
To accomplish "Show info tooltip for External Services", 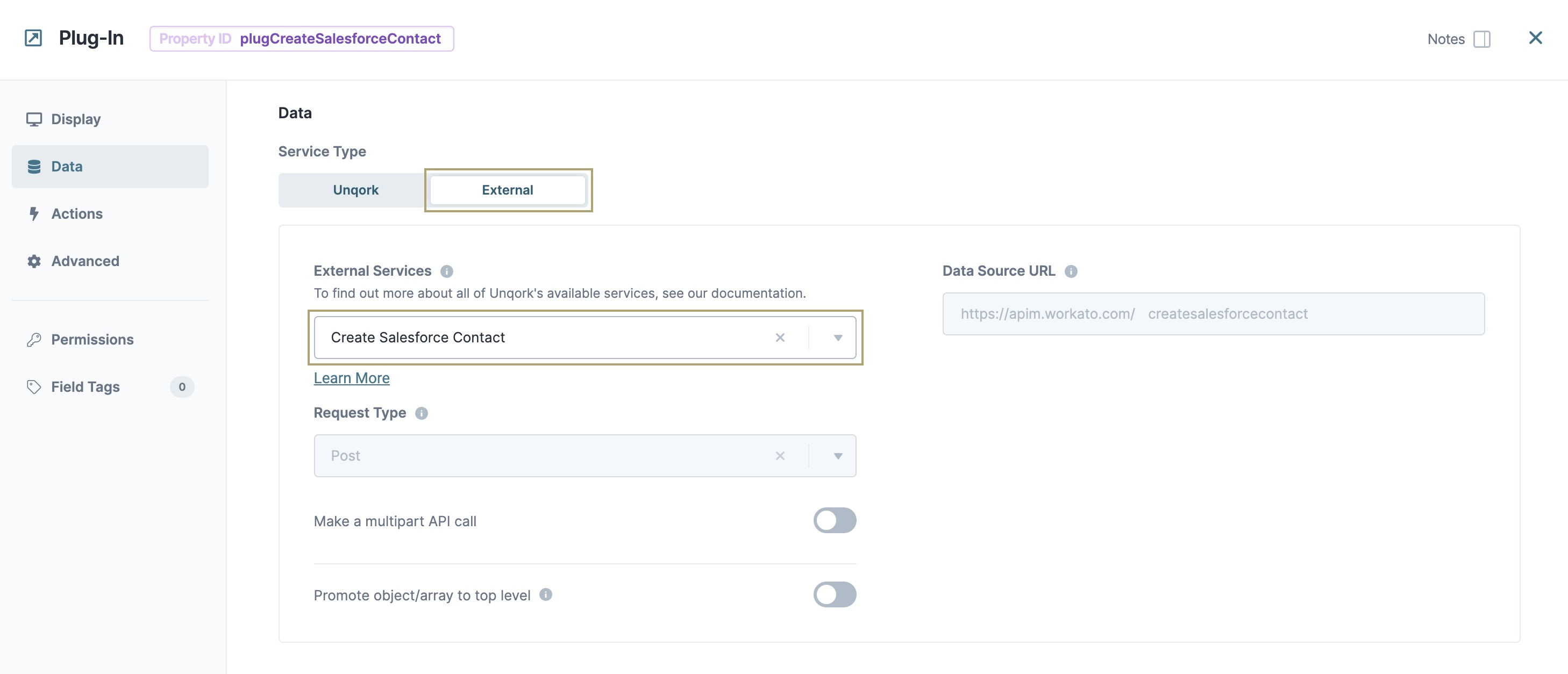I will 447,271.
